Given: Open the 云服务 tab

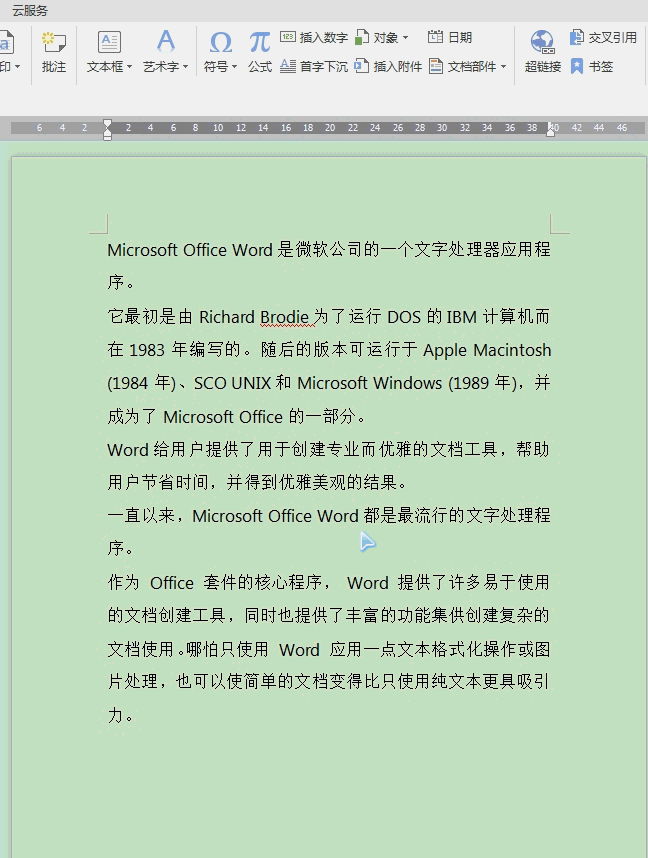Looking at the screenshot, I should 30,10.
